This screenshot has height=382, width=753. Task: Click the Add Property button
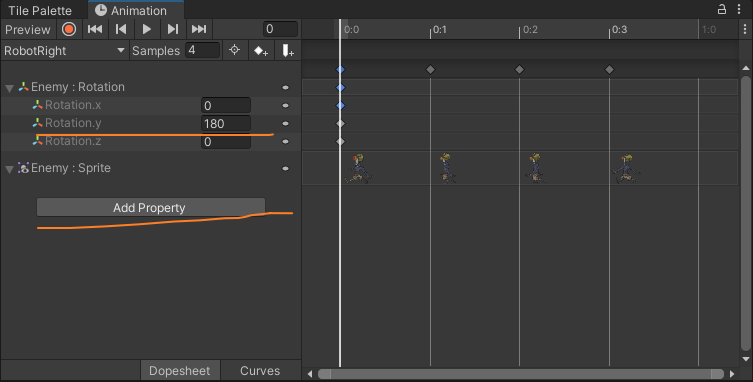click(151, 208)
